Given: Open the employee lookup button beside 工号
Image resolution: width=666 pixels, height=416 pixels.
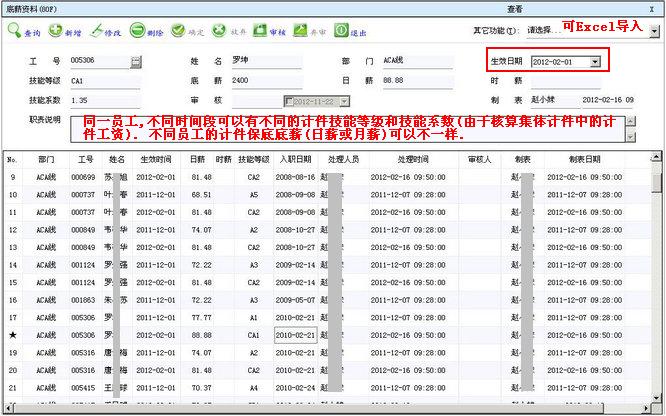Looking at the screenshot, I should click(x=136, y=62).
